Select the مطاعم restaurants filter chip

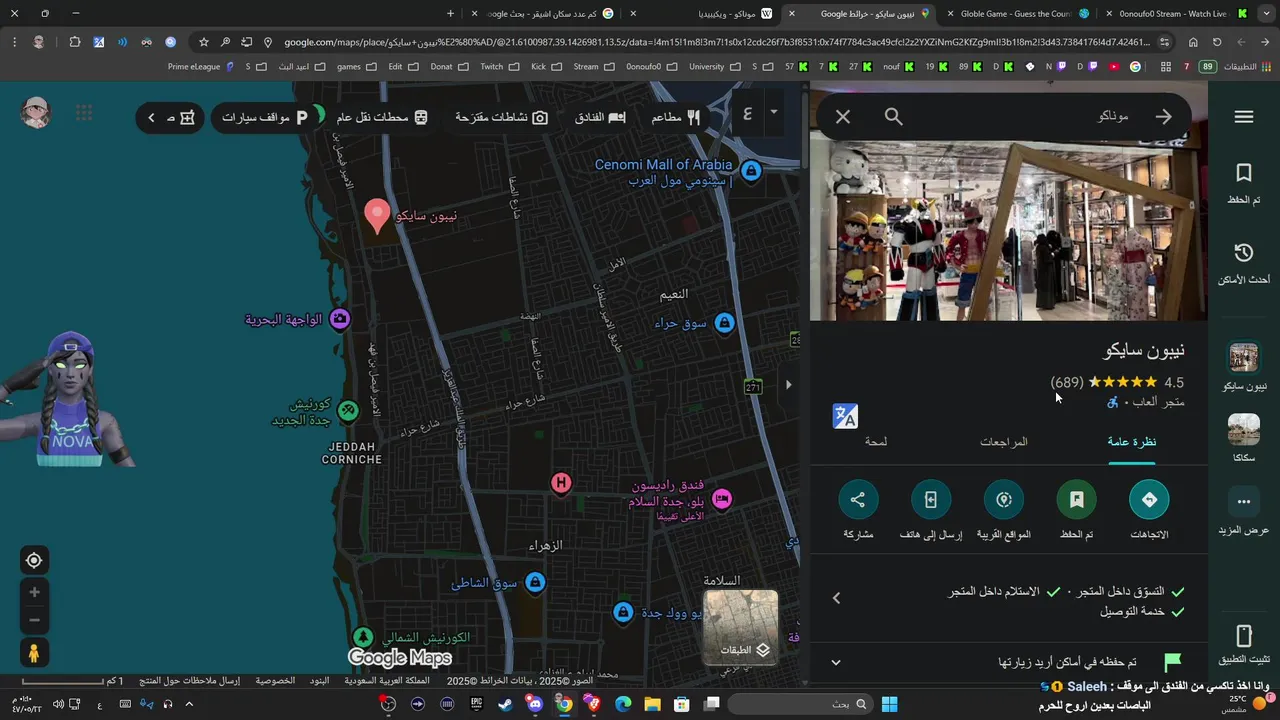tap(677, 118)
